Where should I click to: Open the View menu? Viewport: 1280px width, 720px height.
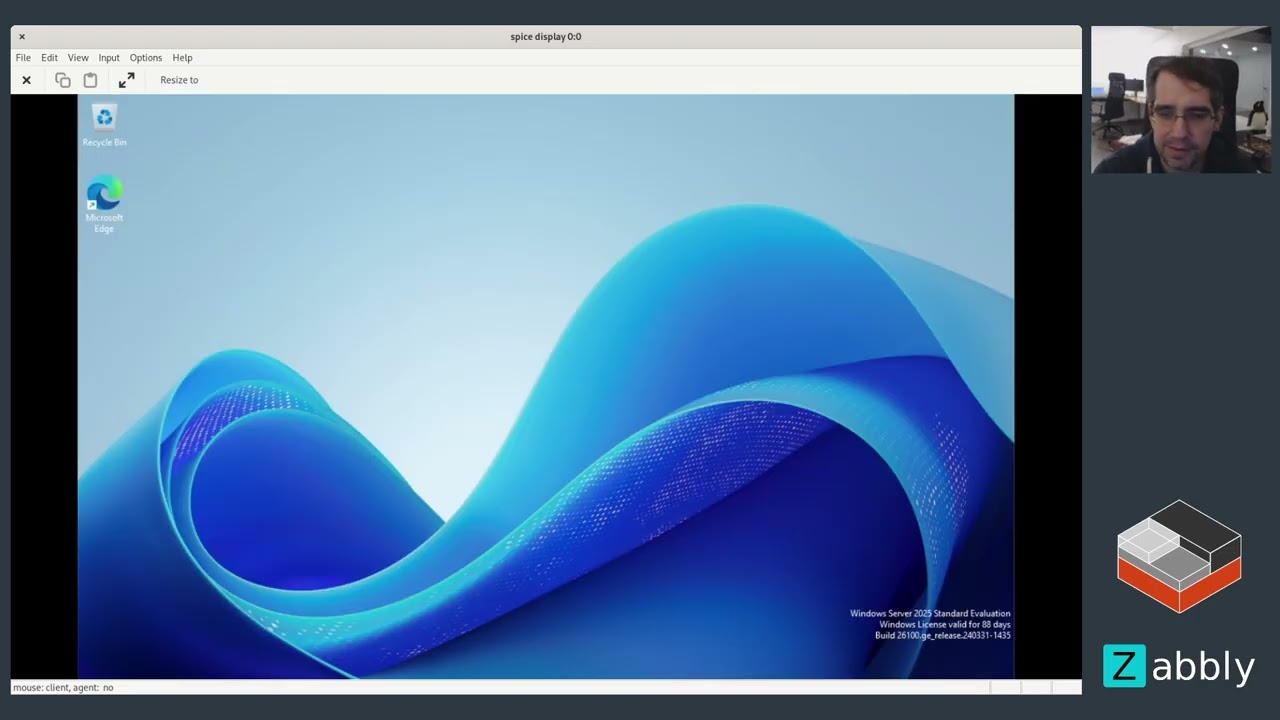[78, 58]
